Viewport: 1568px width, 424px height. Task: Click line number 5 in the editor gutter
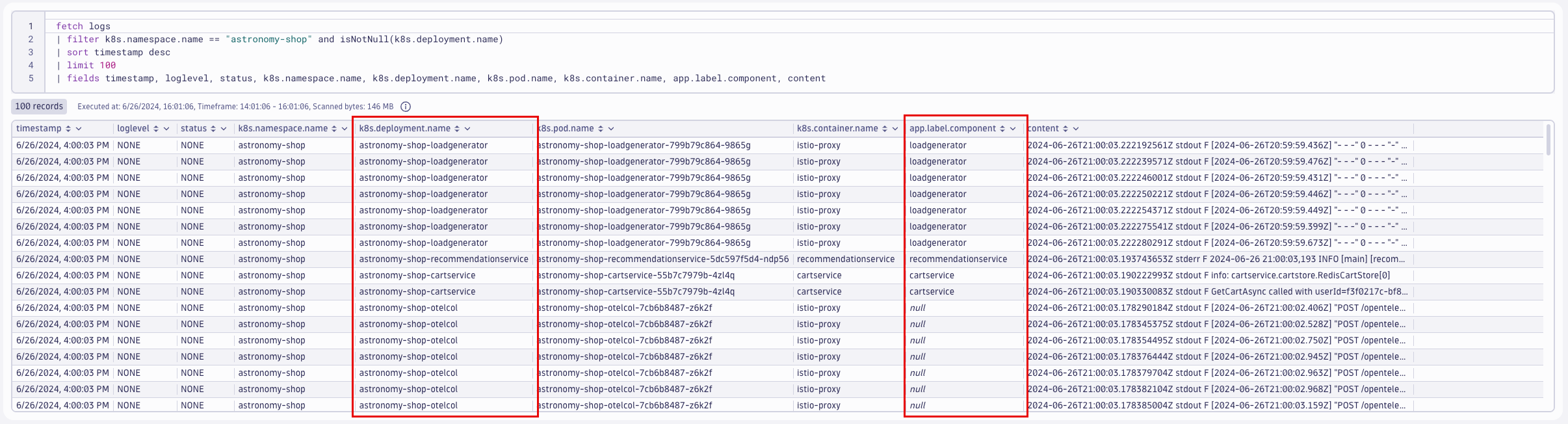pyautogui.click(x=31, y=78)
